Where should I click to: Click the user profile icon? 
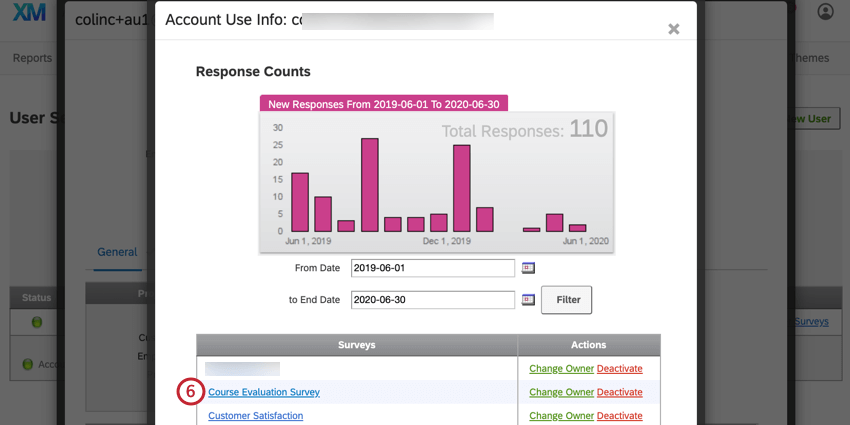[x=825, y=12]
